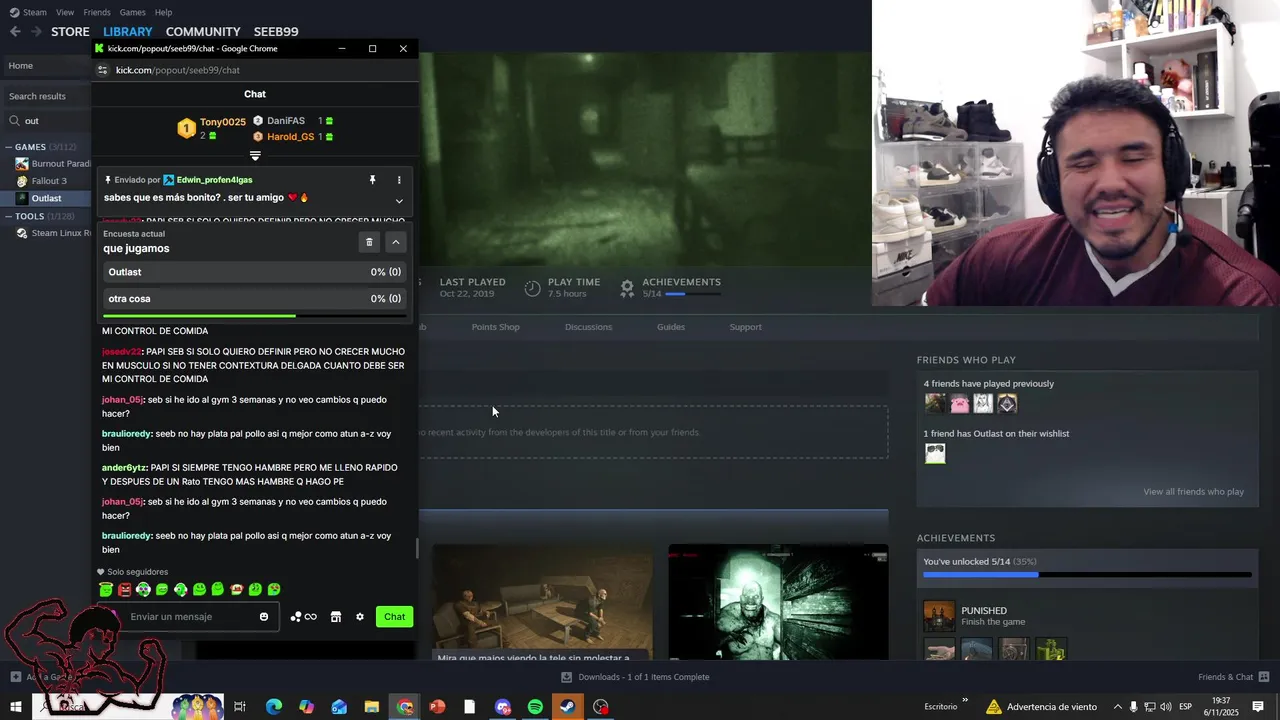Send message with green Chat button

tap(395, 617)
